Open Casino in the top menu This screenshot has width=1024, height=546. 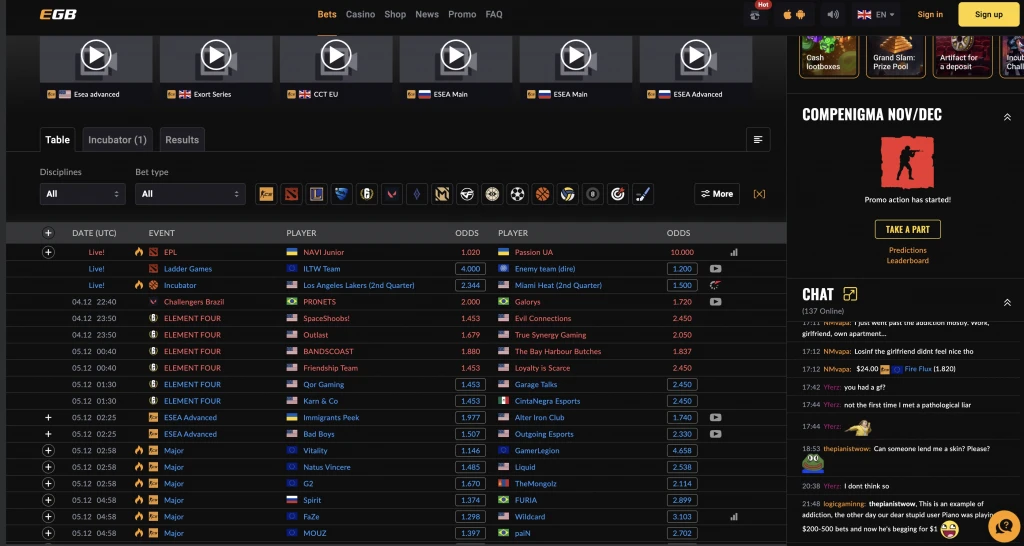click(360, 14)
